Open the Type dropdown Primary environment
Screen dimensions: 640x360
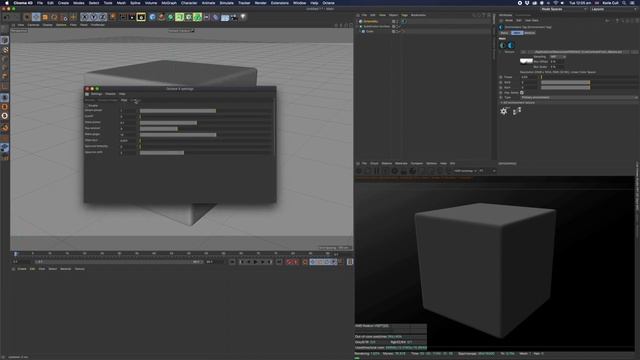[x=579, y=98]
